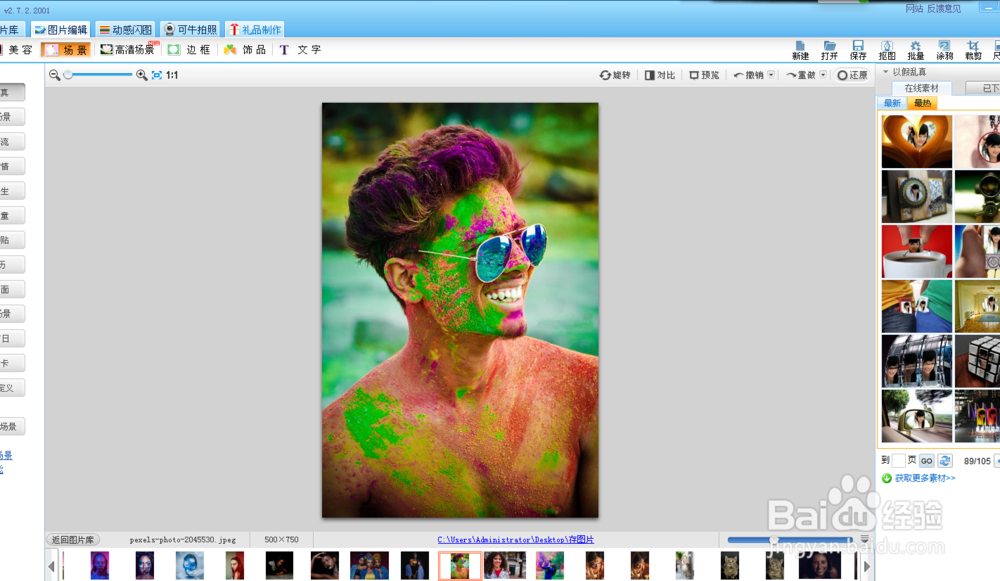Click filmstrip scroll-right arrow
The height and width of the screenshot is (581, 1000).
[867, 566]
